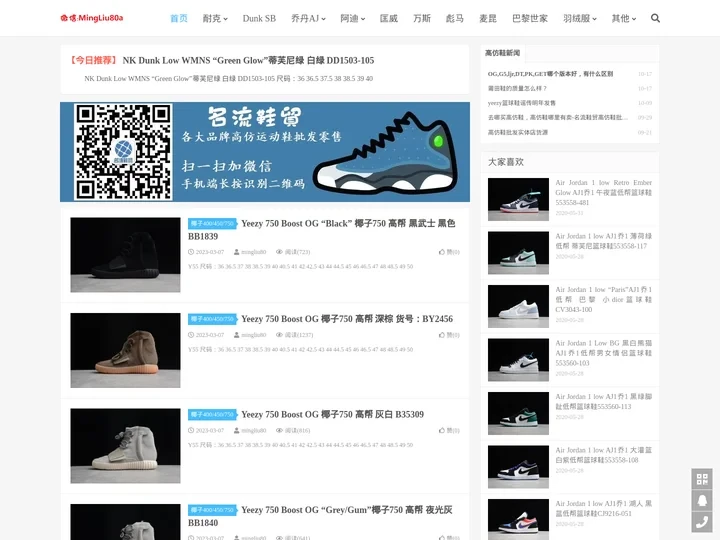Screen dimensions: 720x540
Task: Click the 名流鞋贸 blue promotional banner
Action: coord(265,152)
